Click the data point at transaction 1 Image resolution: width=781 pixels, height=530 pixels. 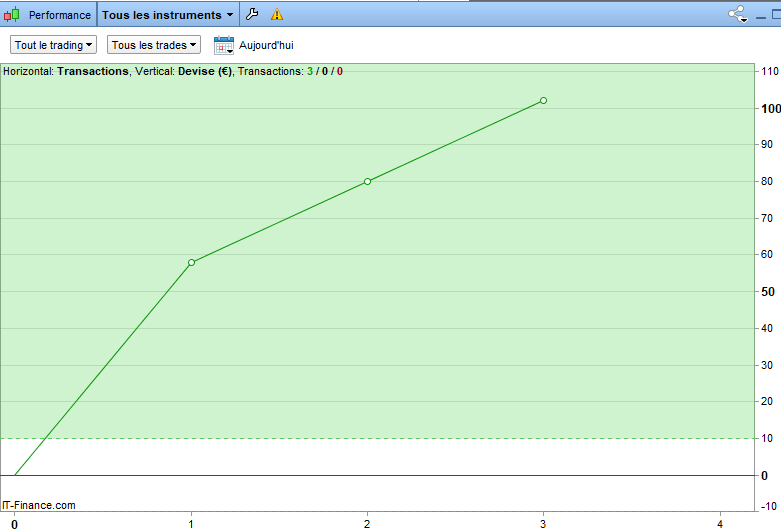(x=191, y=263)
